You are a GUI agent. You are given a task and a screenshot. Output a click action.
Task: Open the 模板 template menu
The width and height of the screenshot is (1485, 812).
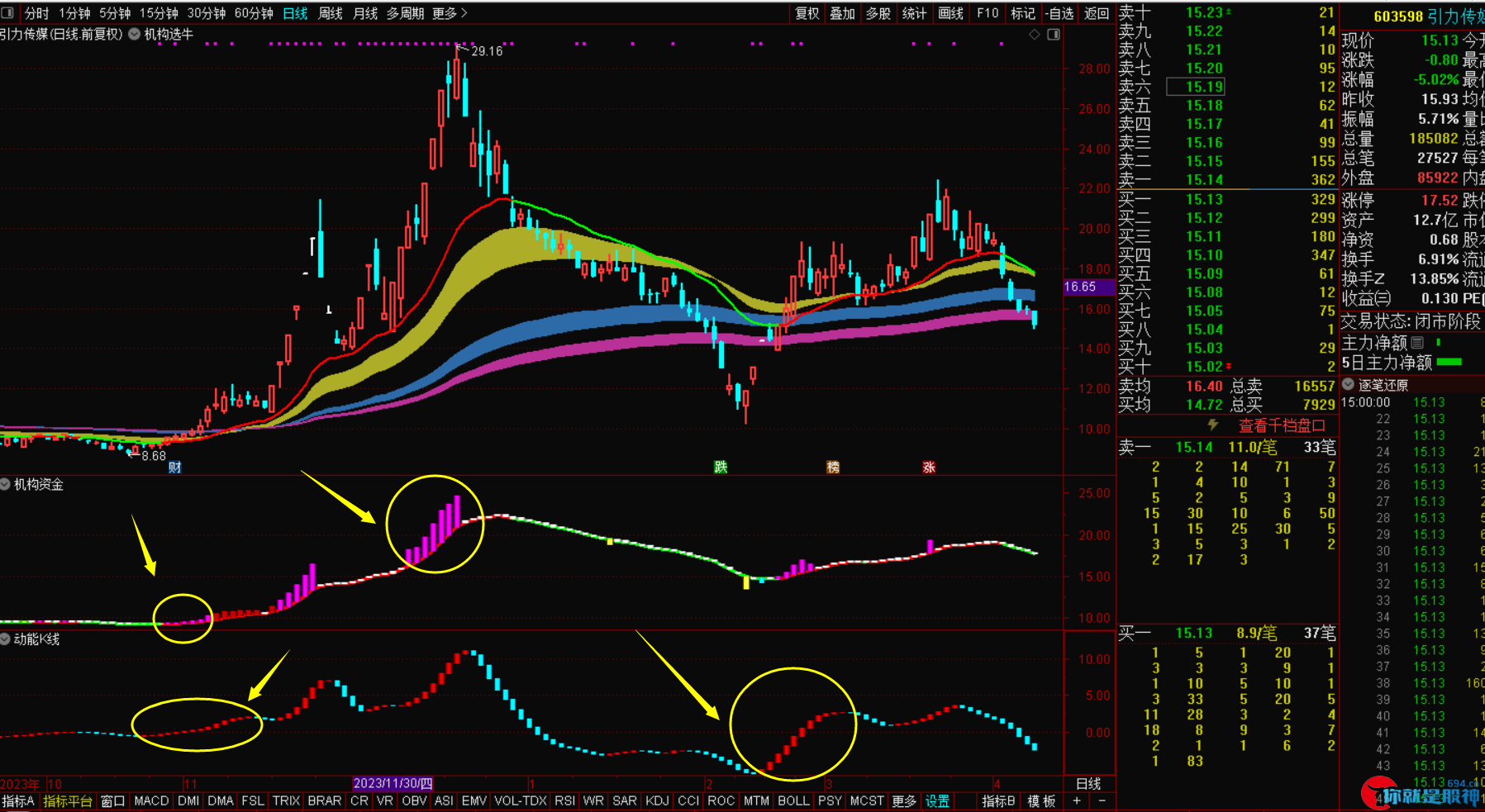click(x=1041, y=800)
